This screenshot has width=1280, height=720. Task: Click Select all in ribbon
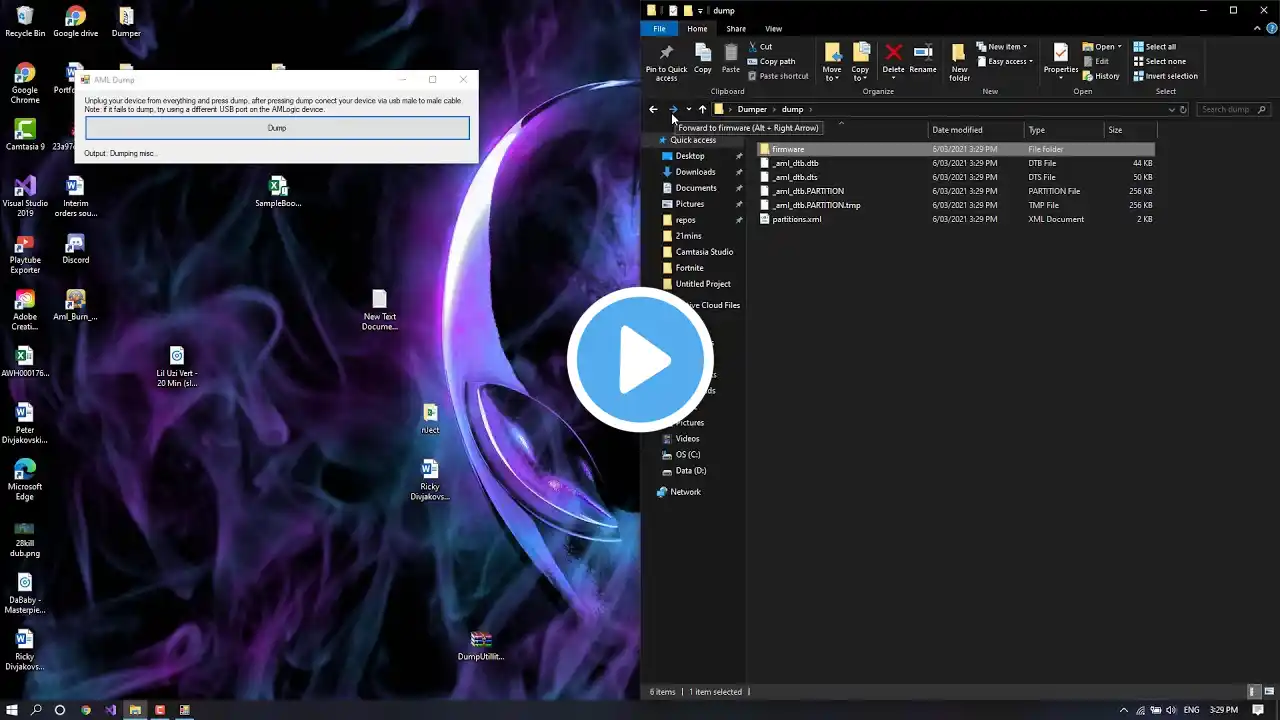pyautogui.click(x=1154, y=47)
